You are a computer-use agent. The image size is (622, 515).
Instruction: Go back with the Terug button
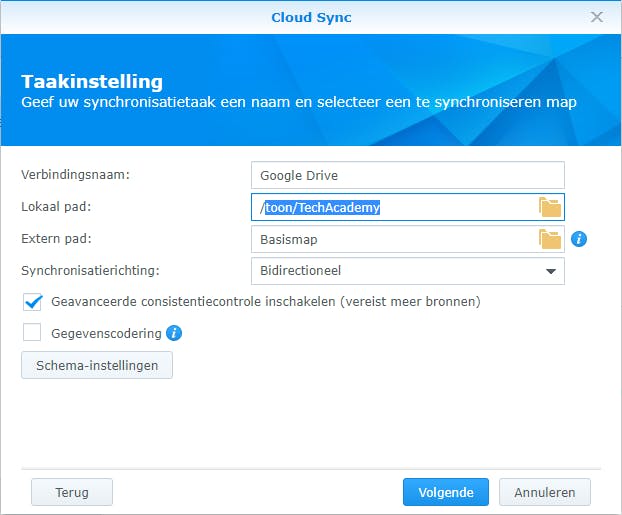tap(72, 492)
